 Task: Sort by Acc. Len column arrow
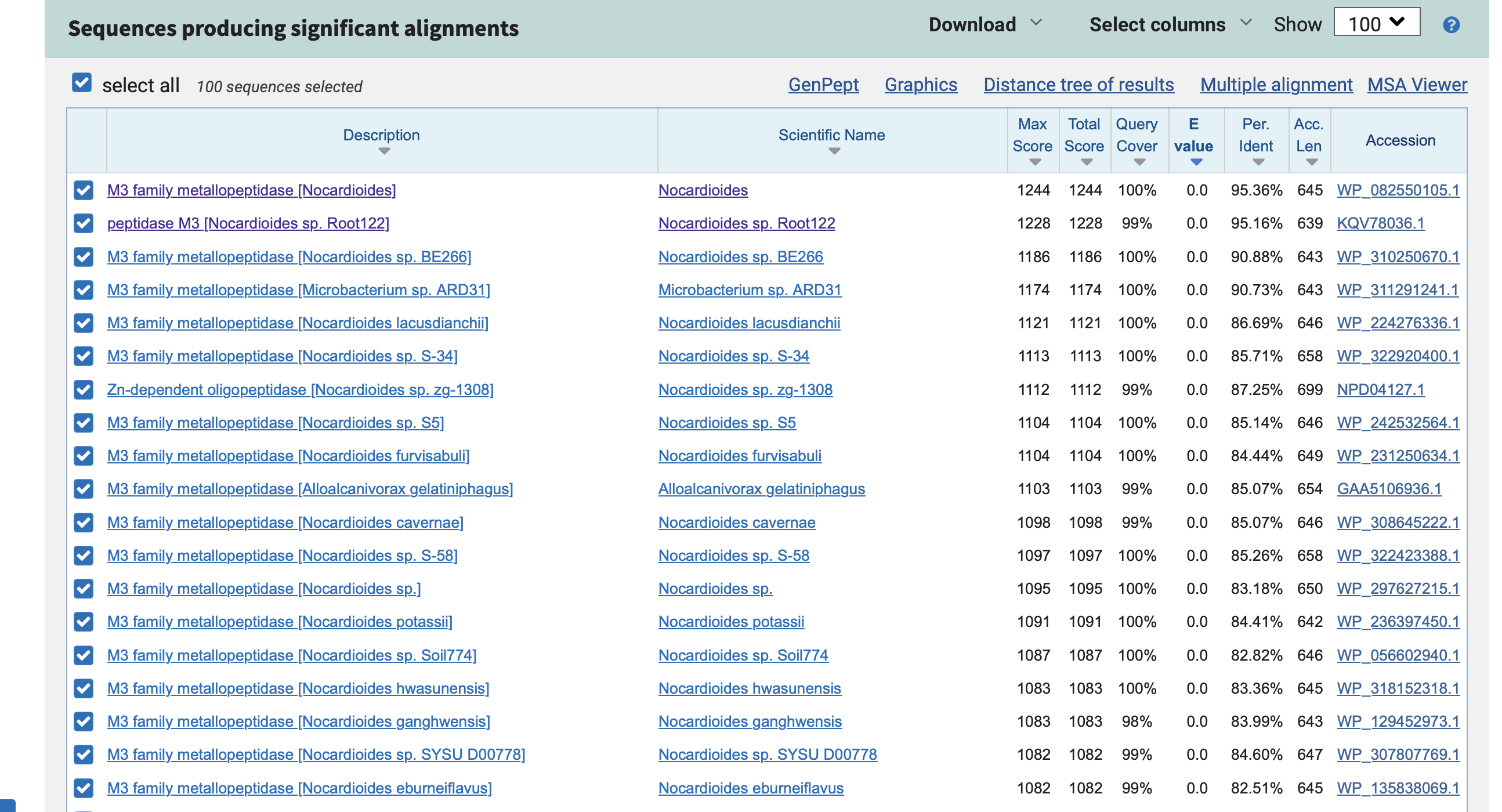coord(1311,162)
